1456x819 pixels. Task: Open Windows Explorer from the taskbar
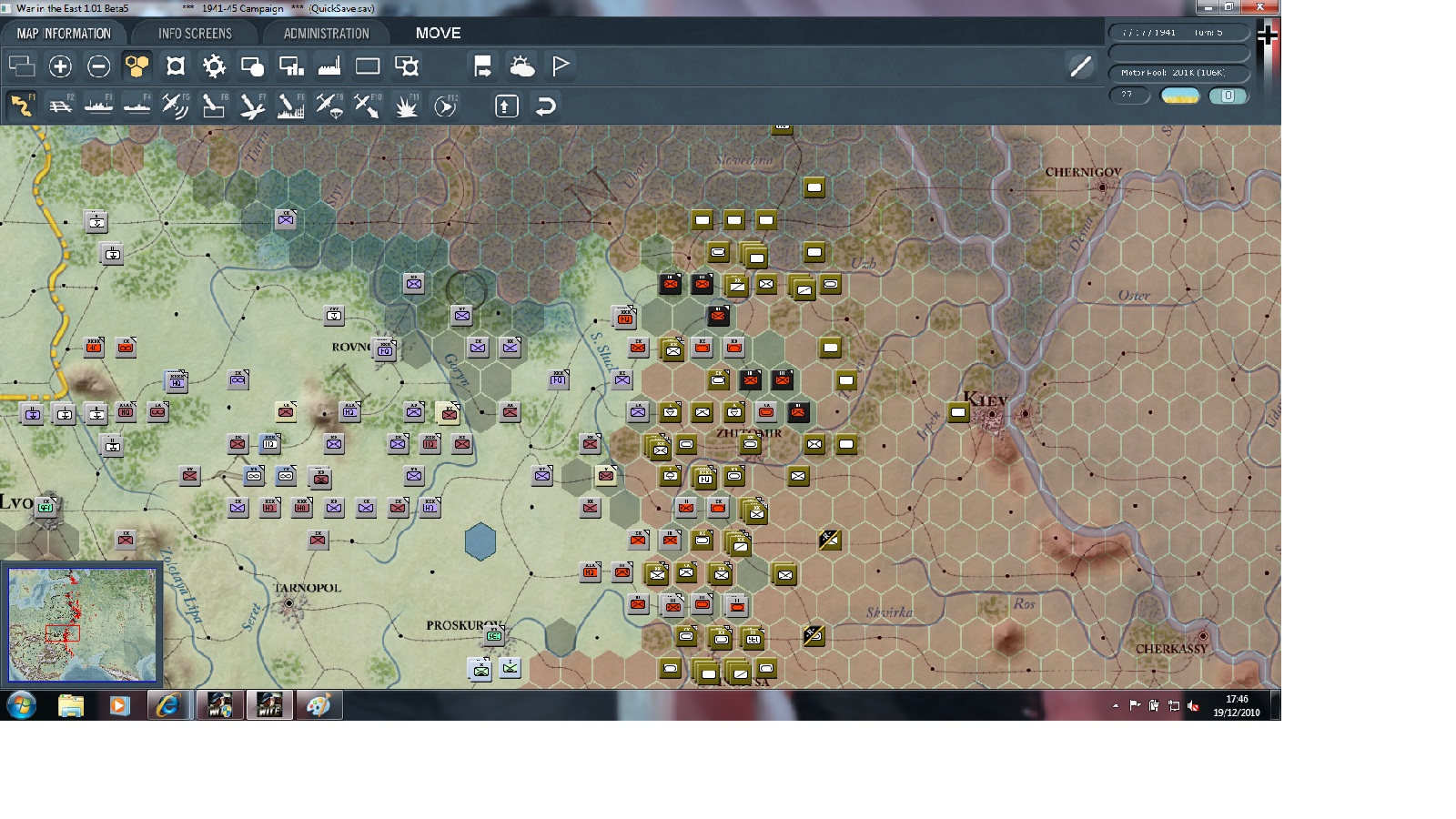tap(71, 705)
